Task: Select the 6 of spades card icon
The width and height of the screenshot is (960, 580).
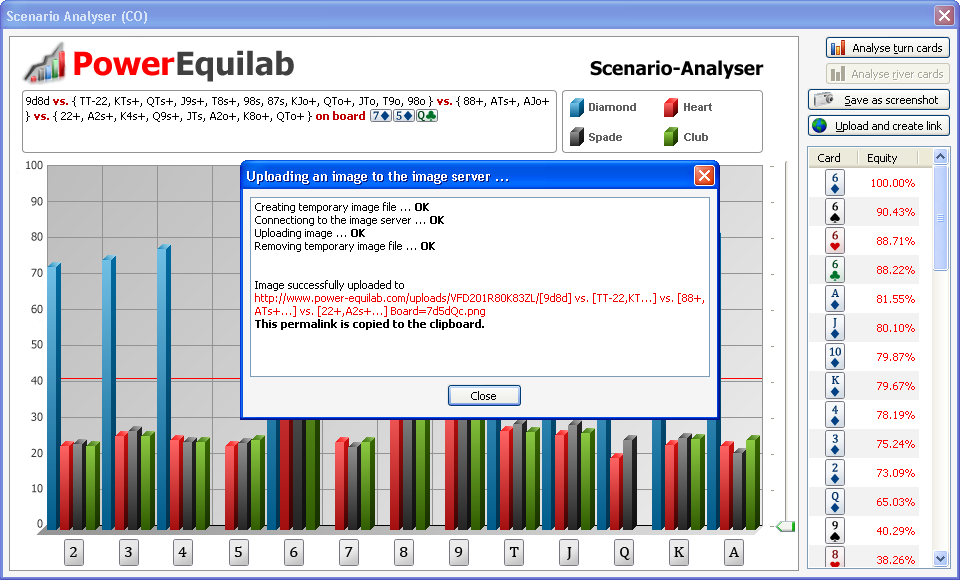Action: [835, 211]
